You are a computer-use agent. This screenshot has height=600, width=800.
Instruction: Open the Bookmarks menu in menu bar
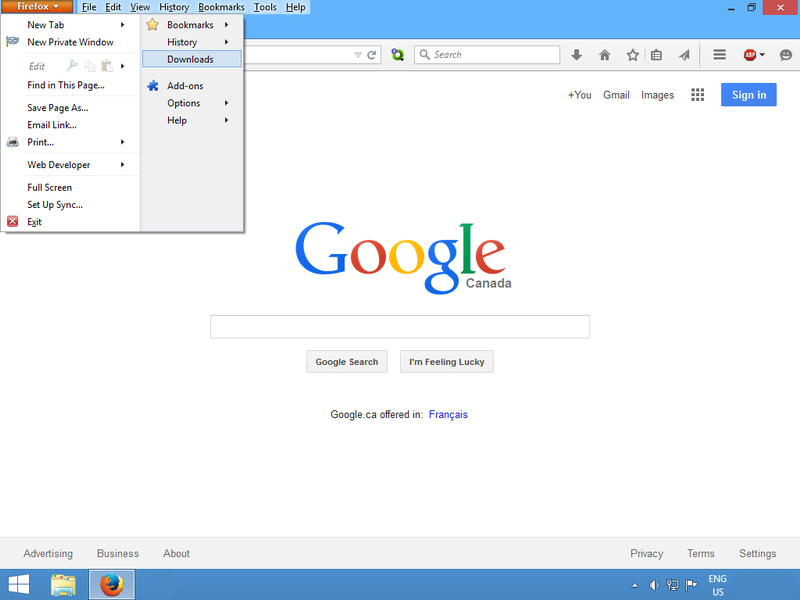pos(221,7)
